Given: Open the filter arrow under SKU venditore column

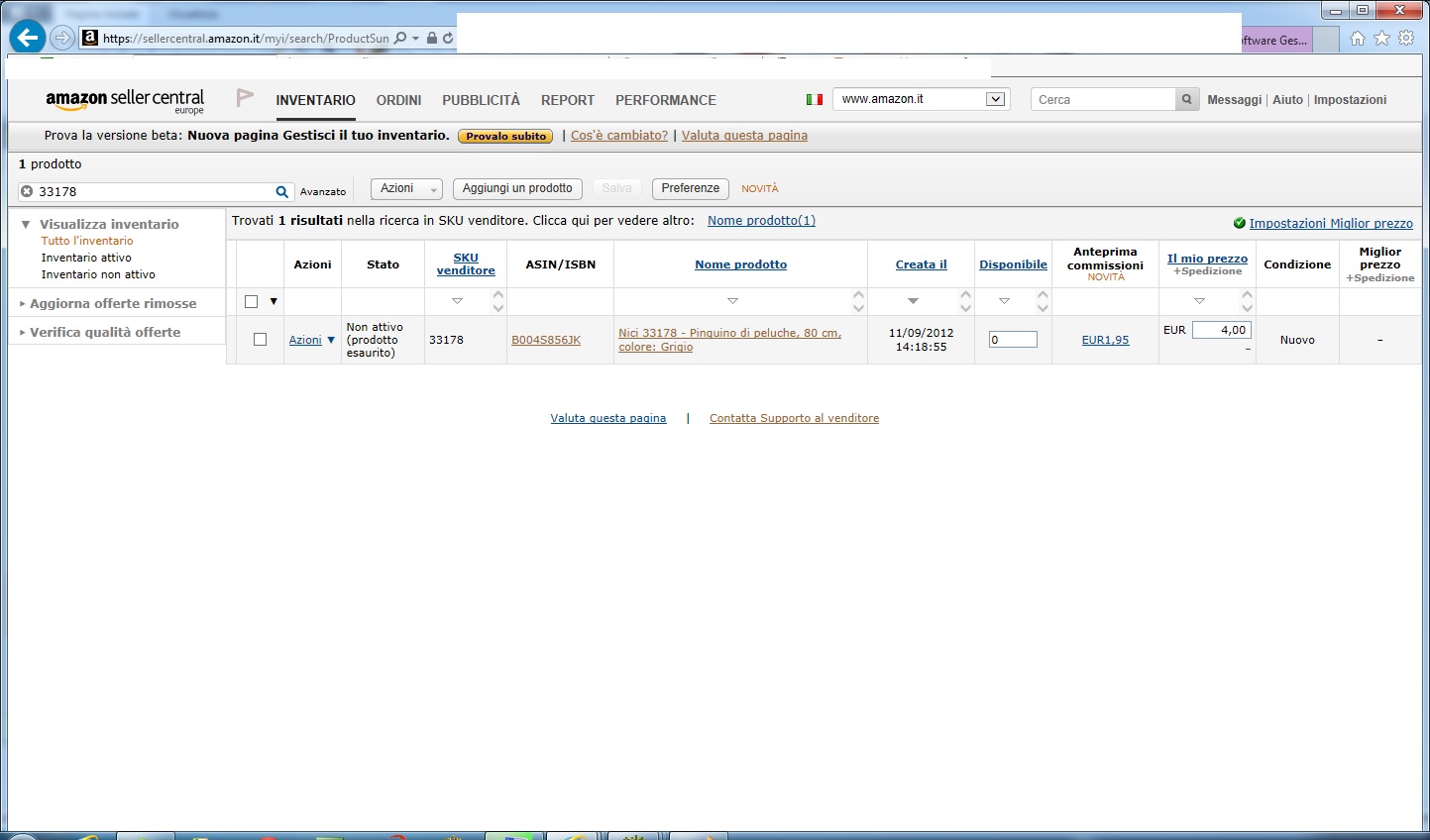Looking at the screenshot, I should (457, 301).
